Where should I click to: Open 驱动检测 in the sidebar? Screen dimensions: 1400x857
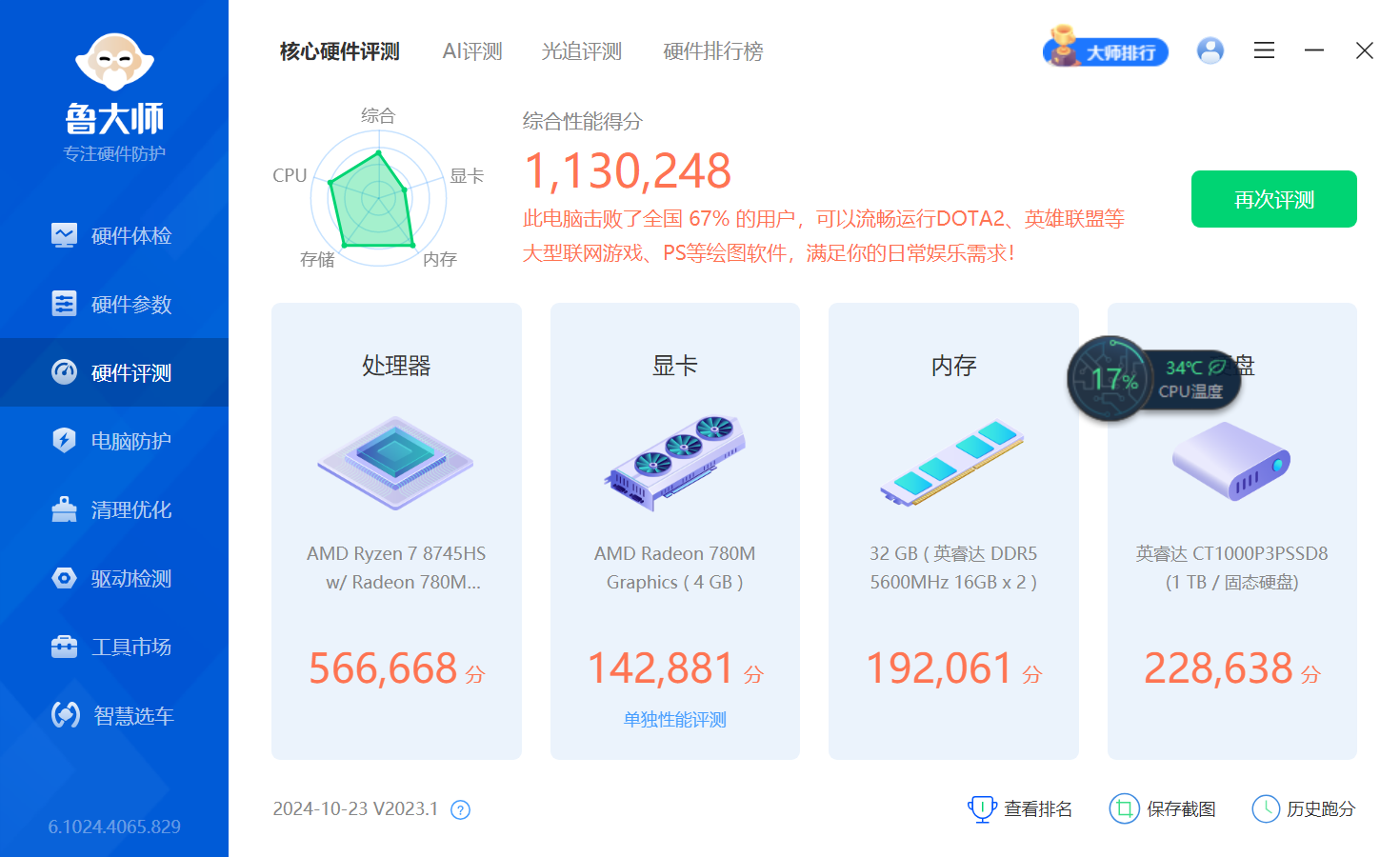tap(114, 578)
